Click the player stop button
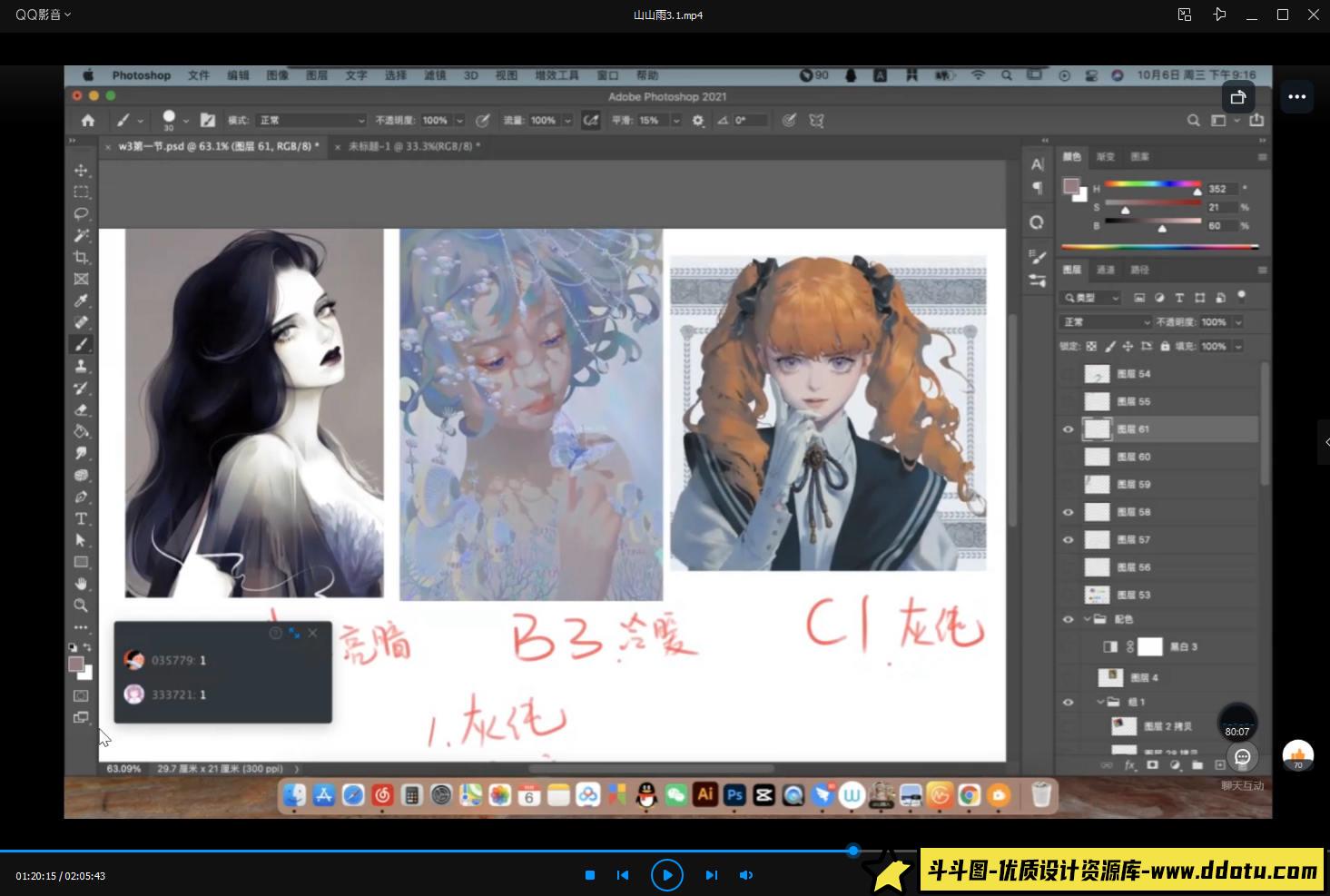The width and height of the screenshot is (1330, 896). [x=590, y=875]
